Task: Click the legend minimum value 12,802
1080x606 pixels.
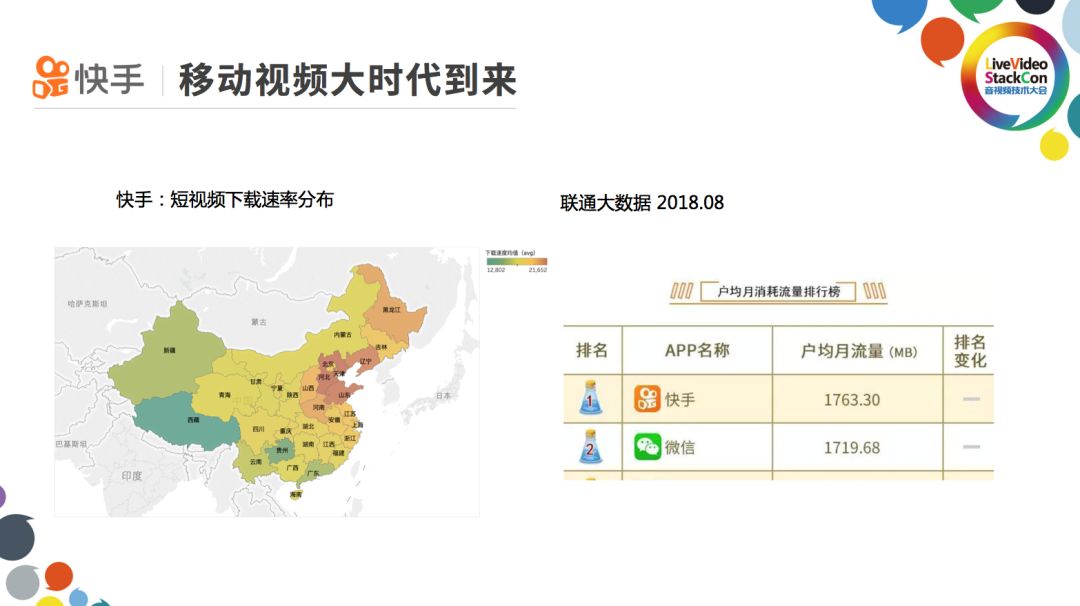Action: coord(496,270)
